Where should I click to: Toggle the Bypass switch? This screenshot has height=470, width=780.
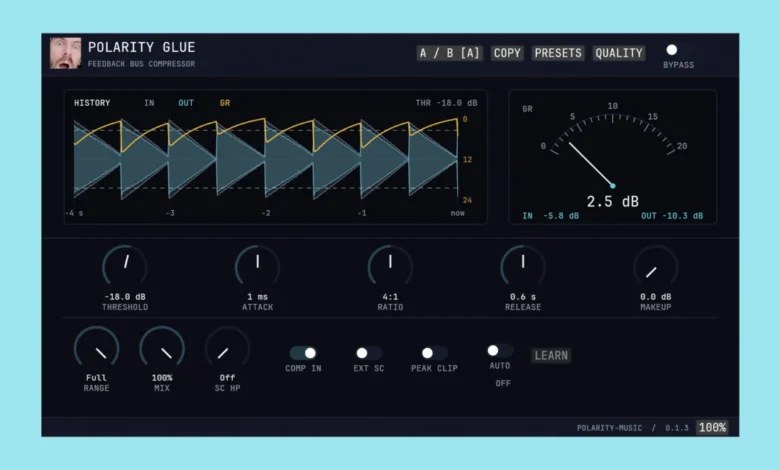point(672,50)
